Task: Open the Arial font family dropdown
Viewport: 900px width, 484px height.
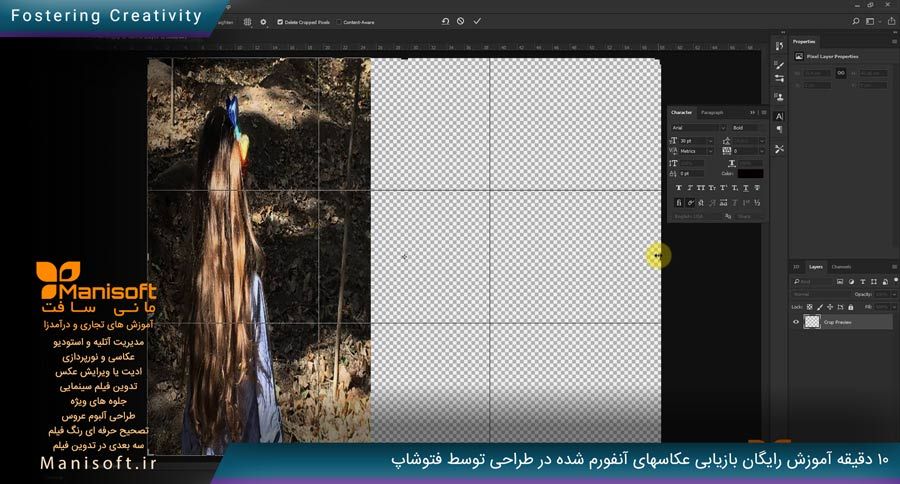Action: click(x=723, y=128)
